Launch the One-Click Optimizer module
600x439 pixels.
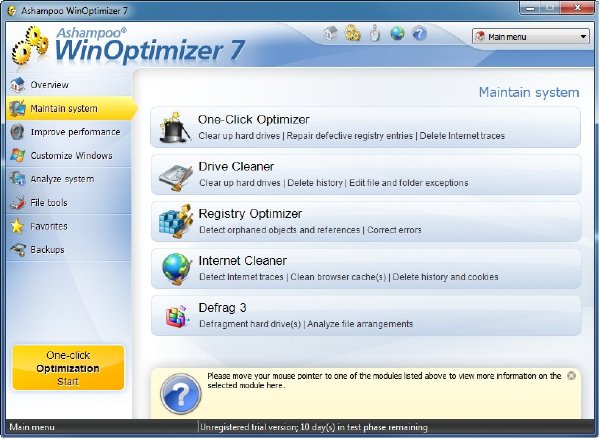[x=366, y=127]
